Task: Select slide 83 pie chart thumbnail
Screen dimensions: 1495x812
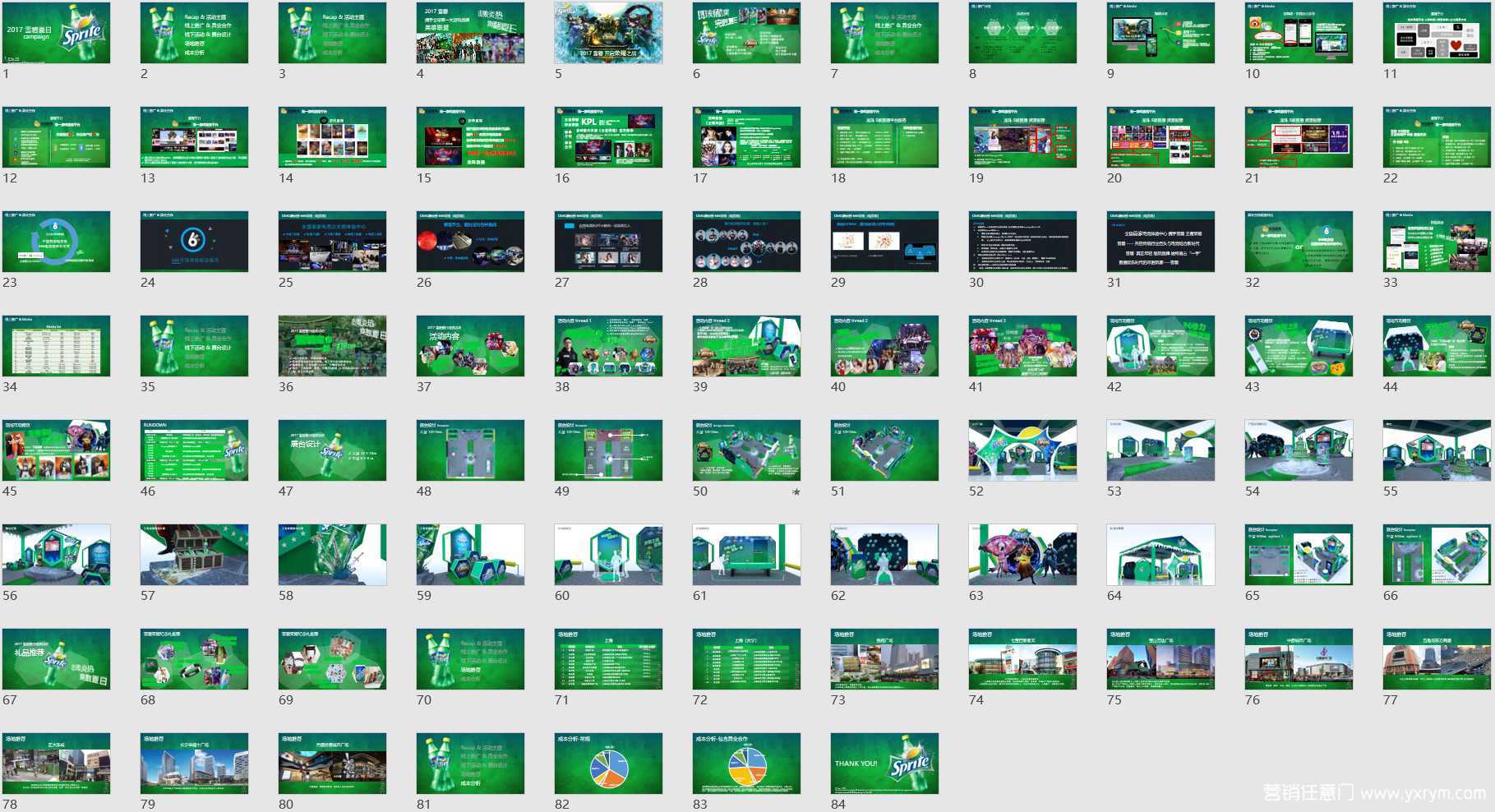Action: [746, 764]
